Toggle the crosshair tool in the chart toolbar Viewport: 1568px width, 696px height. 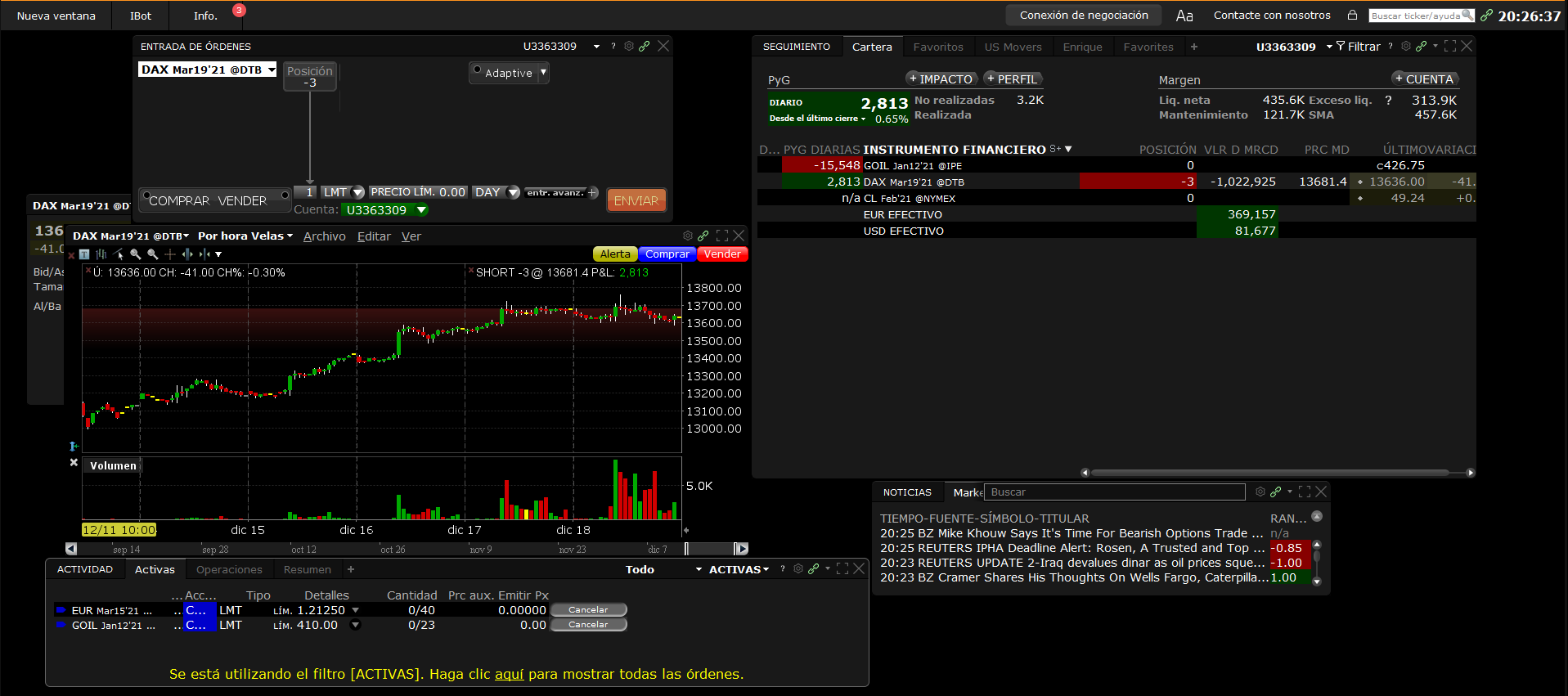pyautogui.click(x=170, y=254)
